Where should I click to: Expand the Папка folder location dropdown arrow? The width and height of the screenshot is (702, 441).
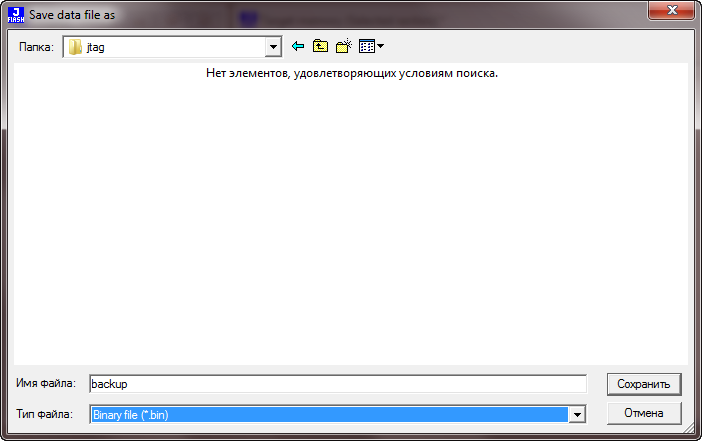[x=273, y=47]
